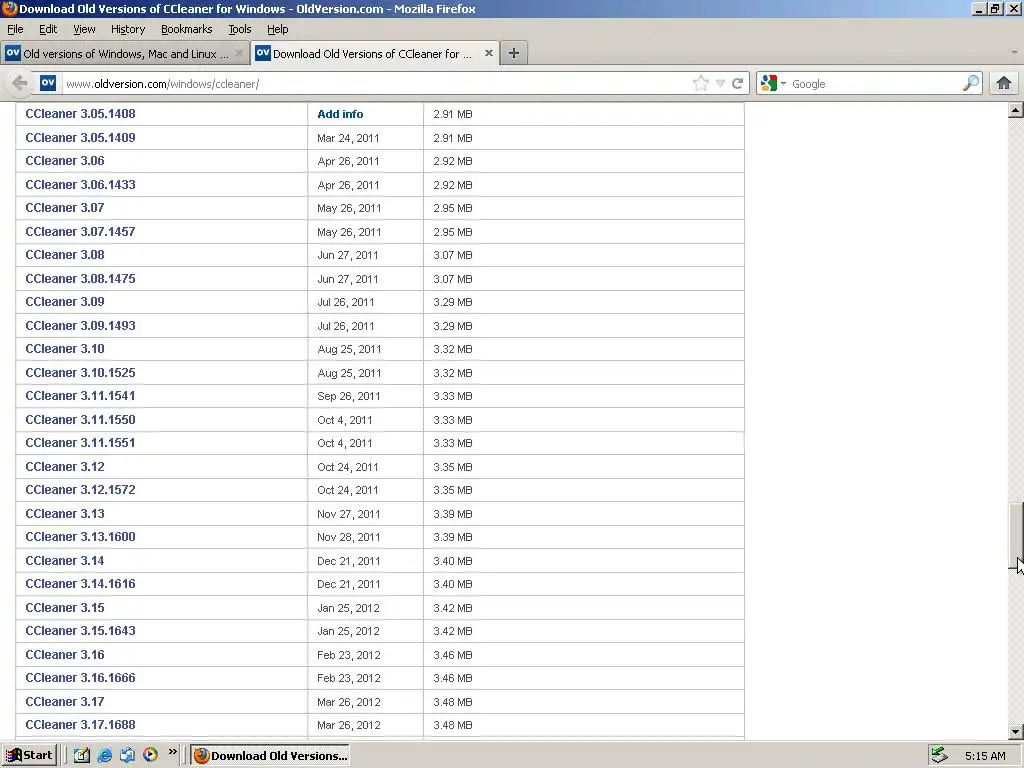This screenshot has width=1024, height=768.
Task: Open the CCleaner 3.12 link
Action: (x=65, y=467)
